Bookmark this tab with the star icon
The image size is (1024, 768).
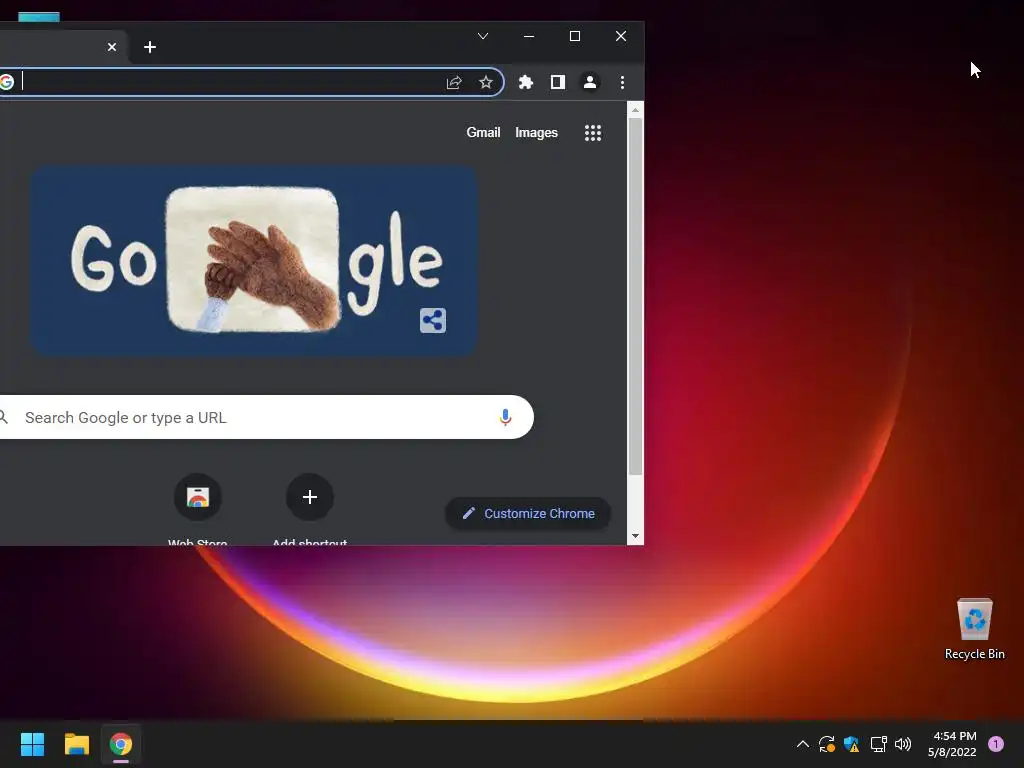[485, 82]
